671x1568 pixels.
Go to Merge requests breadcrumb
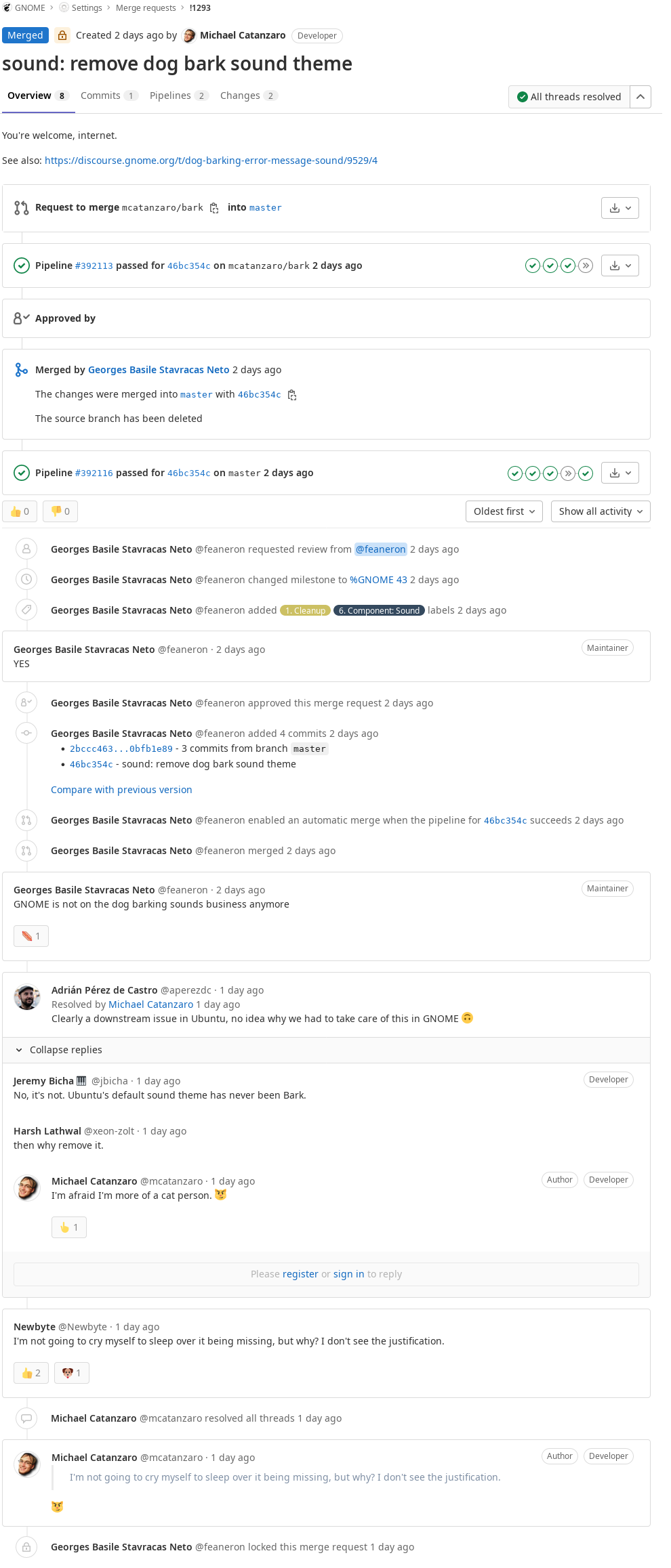[146, 7]
